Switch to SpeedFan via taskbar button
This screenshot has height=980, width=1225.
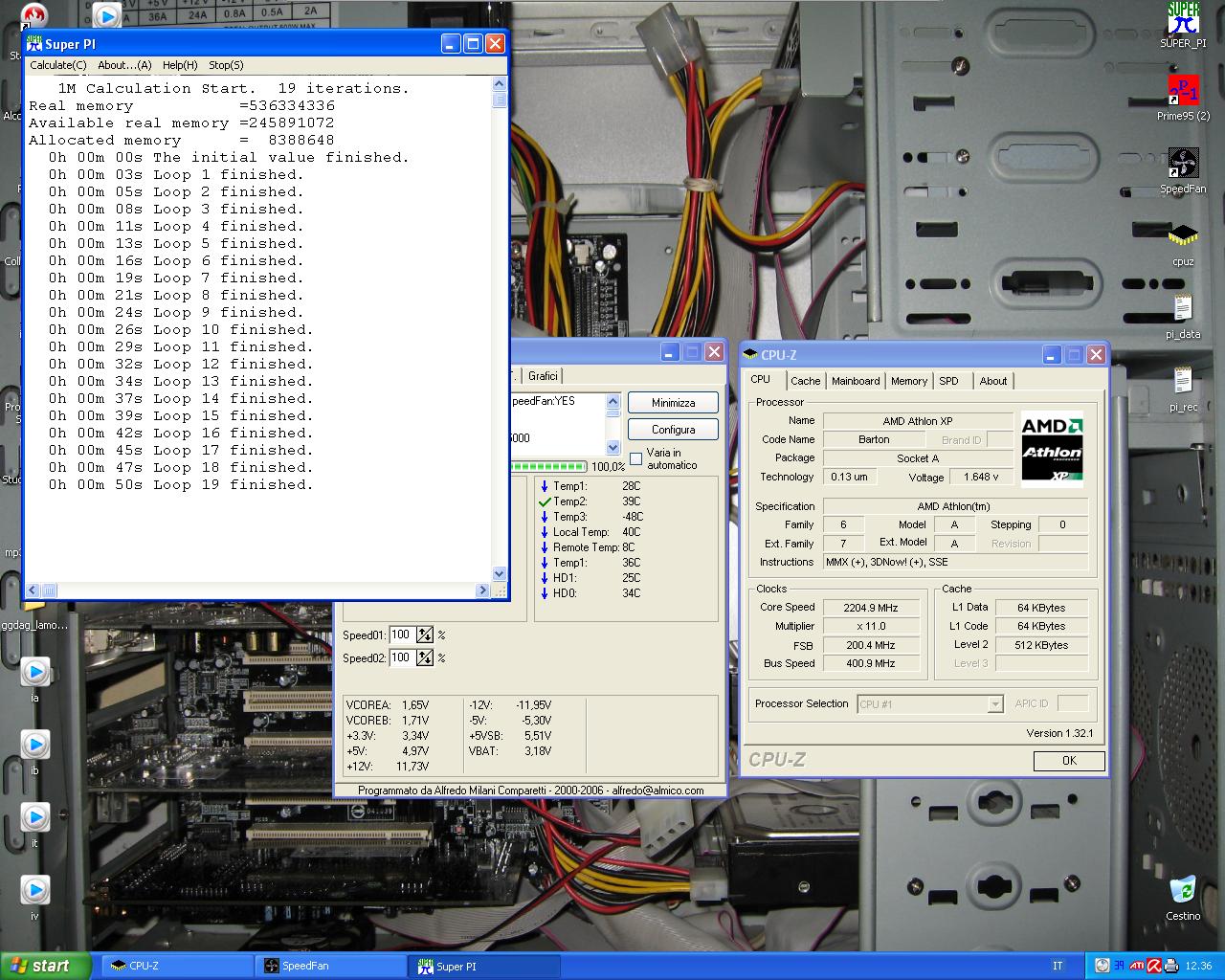coord(330,967)
